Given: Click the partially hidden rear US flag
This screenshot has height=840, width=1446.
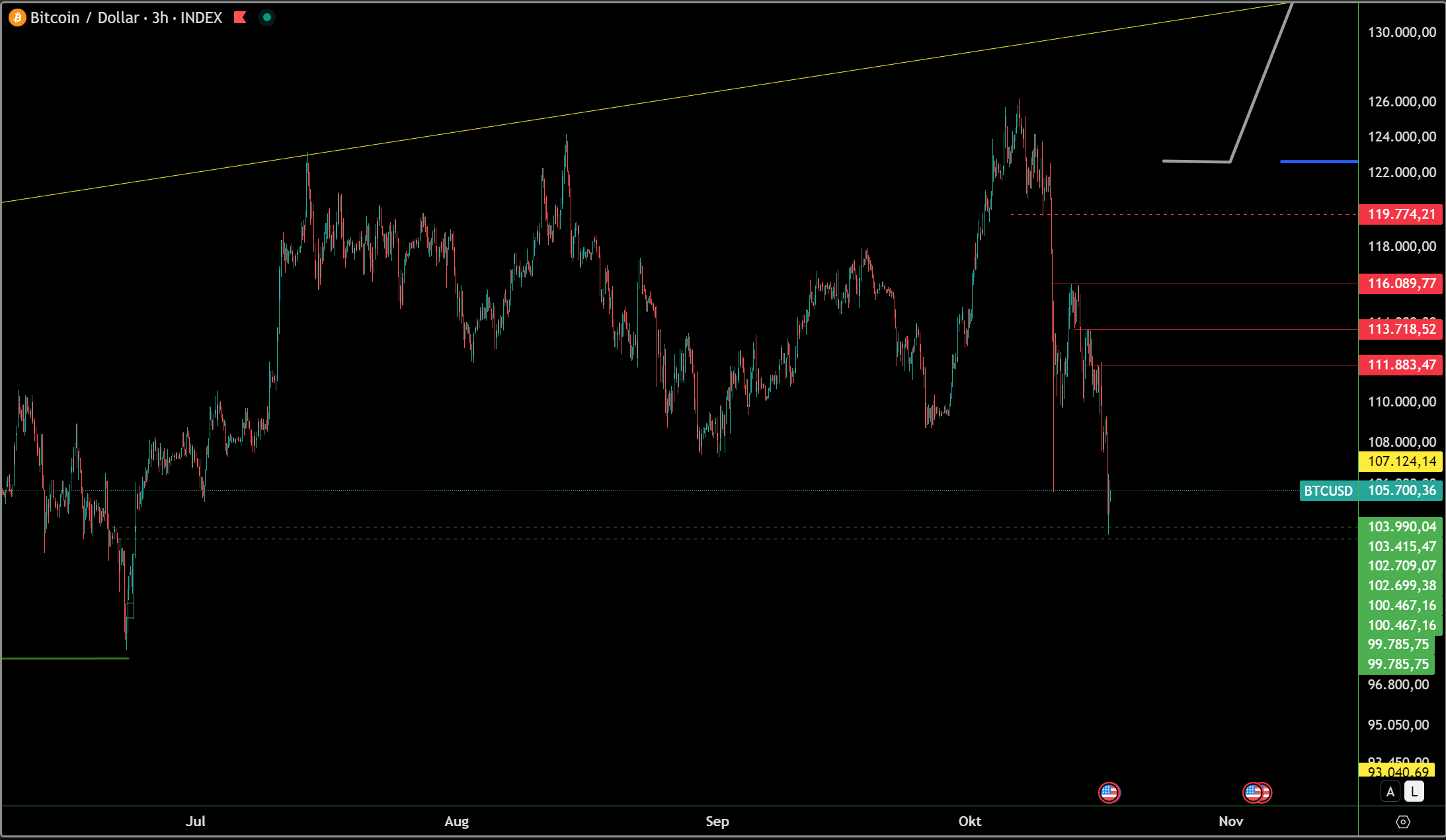Looking at the screenshot, I should click(x=1266, y=792).
